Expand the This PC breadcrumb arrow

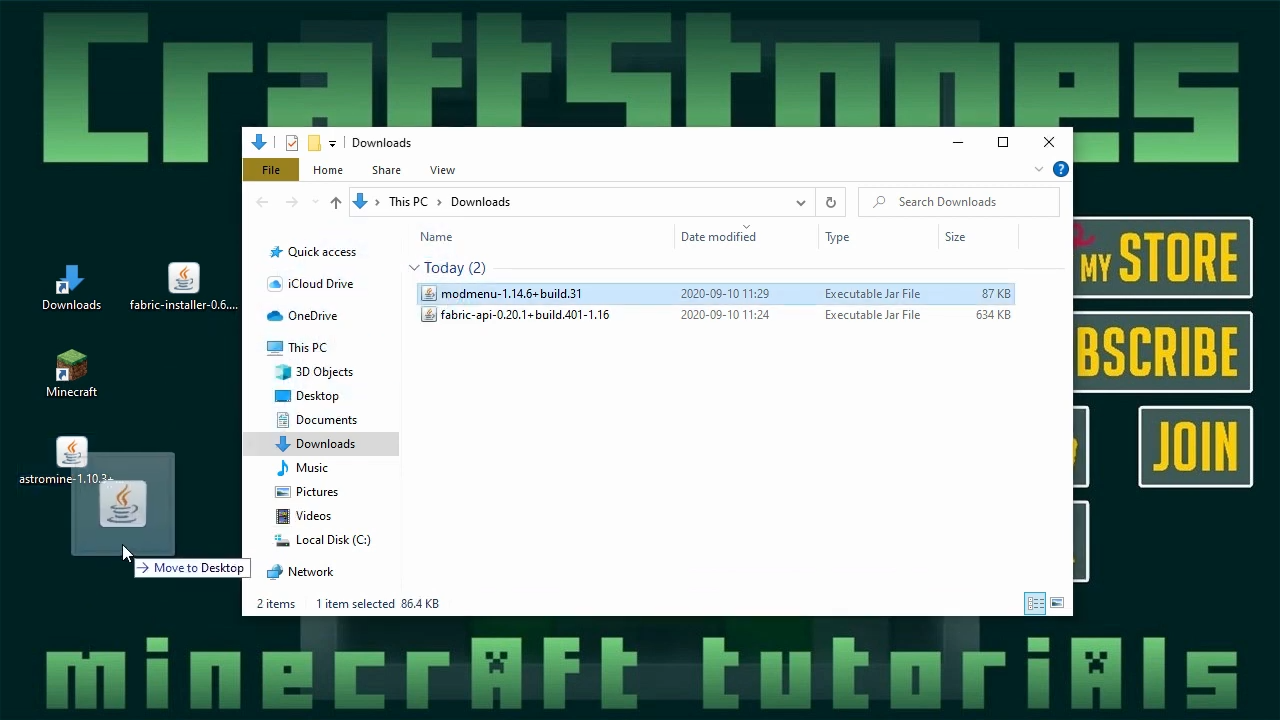tap(439, 202)
